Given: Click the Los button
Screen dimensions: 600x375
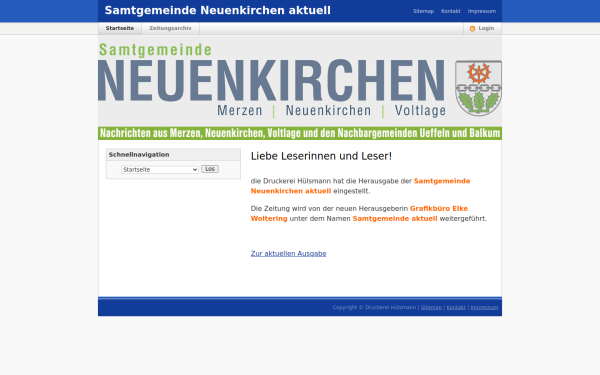Looking at the screenshot, I should point(210,169).
